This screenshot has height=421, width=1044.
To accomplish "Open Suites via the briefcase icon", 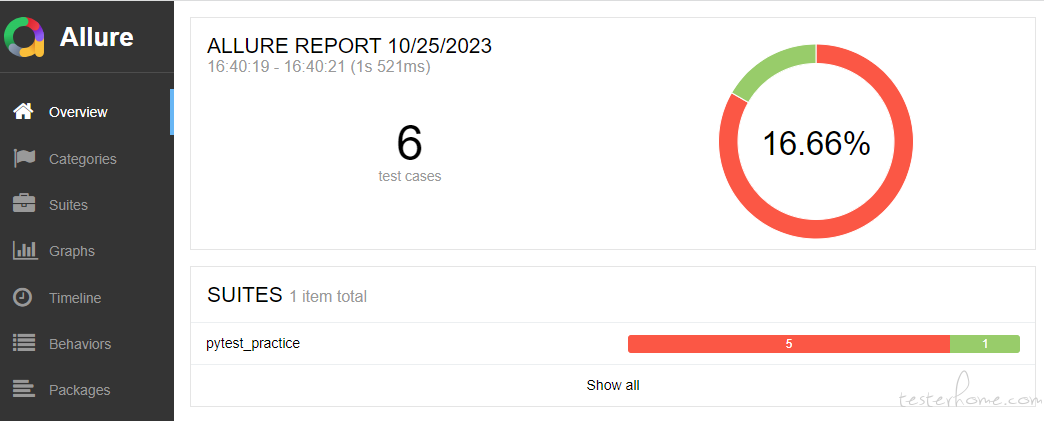I will pos(23,205).
